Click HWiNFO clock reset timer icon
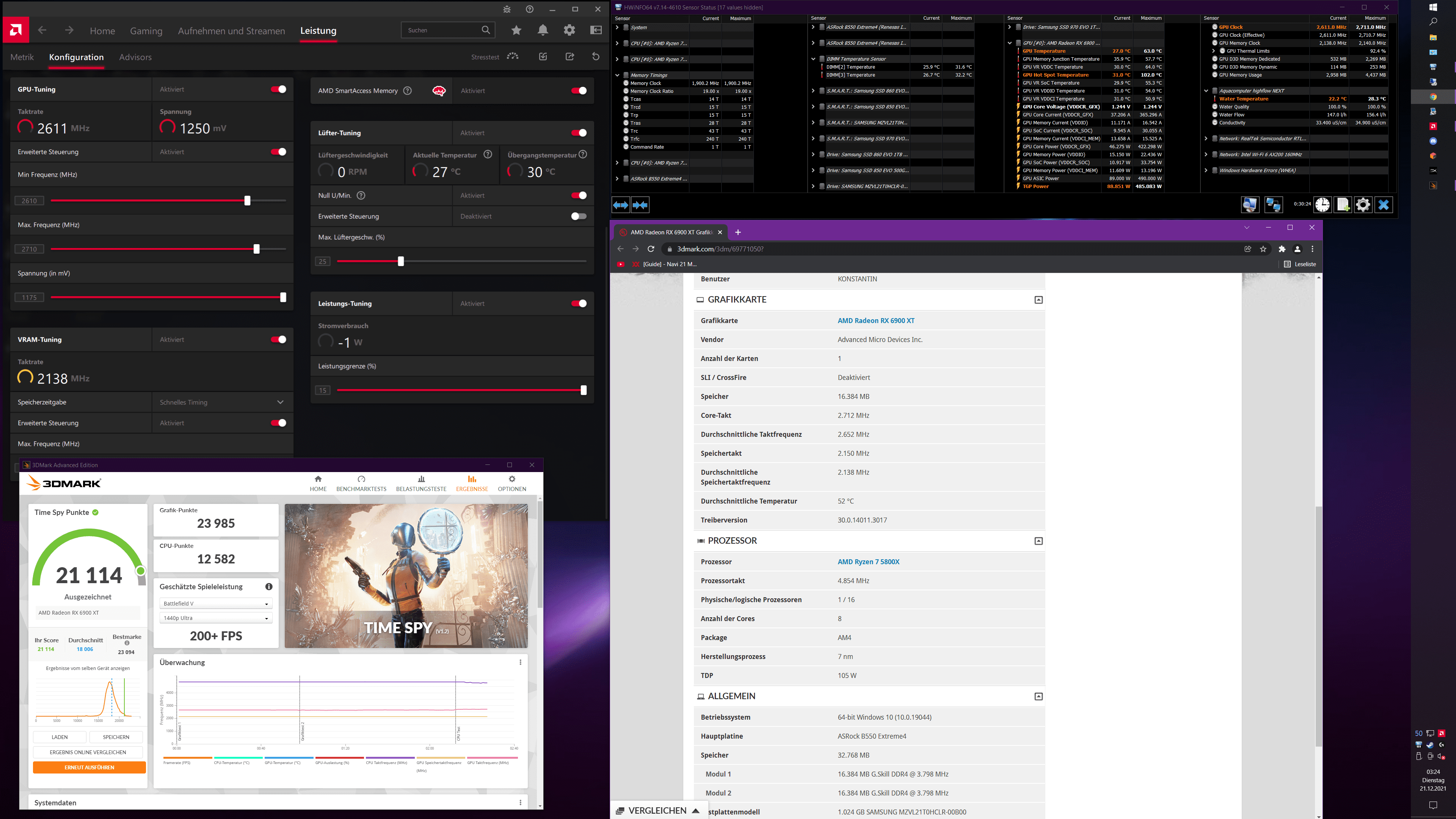Image resolution: width=1456 pixels, height=819 pixels. pos(1323,205)
